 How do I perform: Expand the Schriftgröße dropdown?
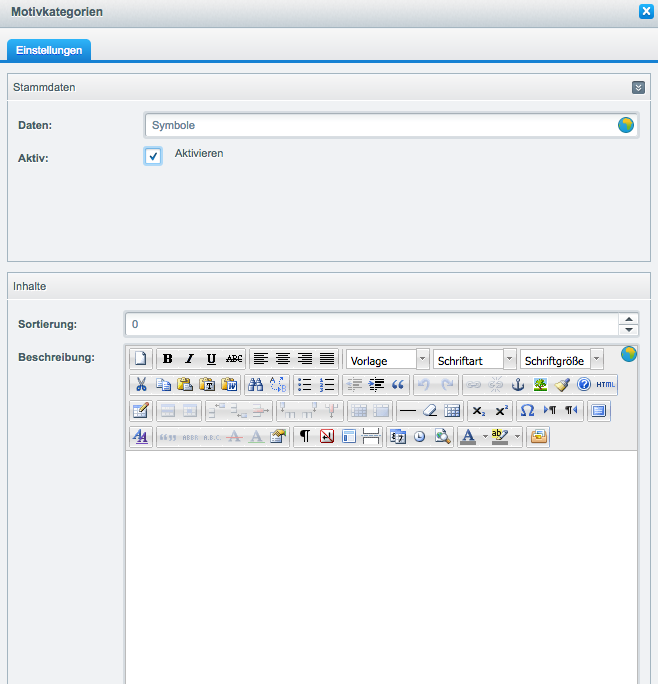tap(561, 360)
